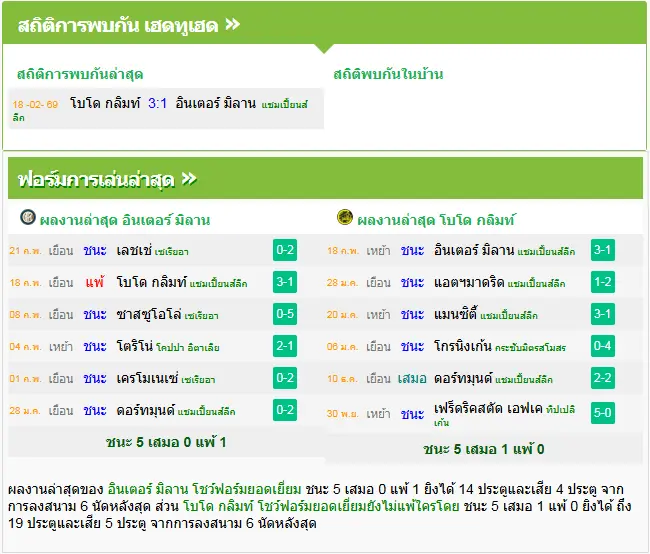Click the โคปปา อิตาเลีย competition label
Screen dimensions: 650x554
(188, 347)
